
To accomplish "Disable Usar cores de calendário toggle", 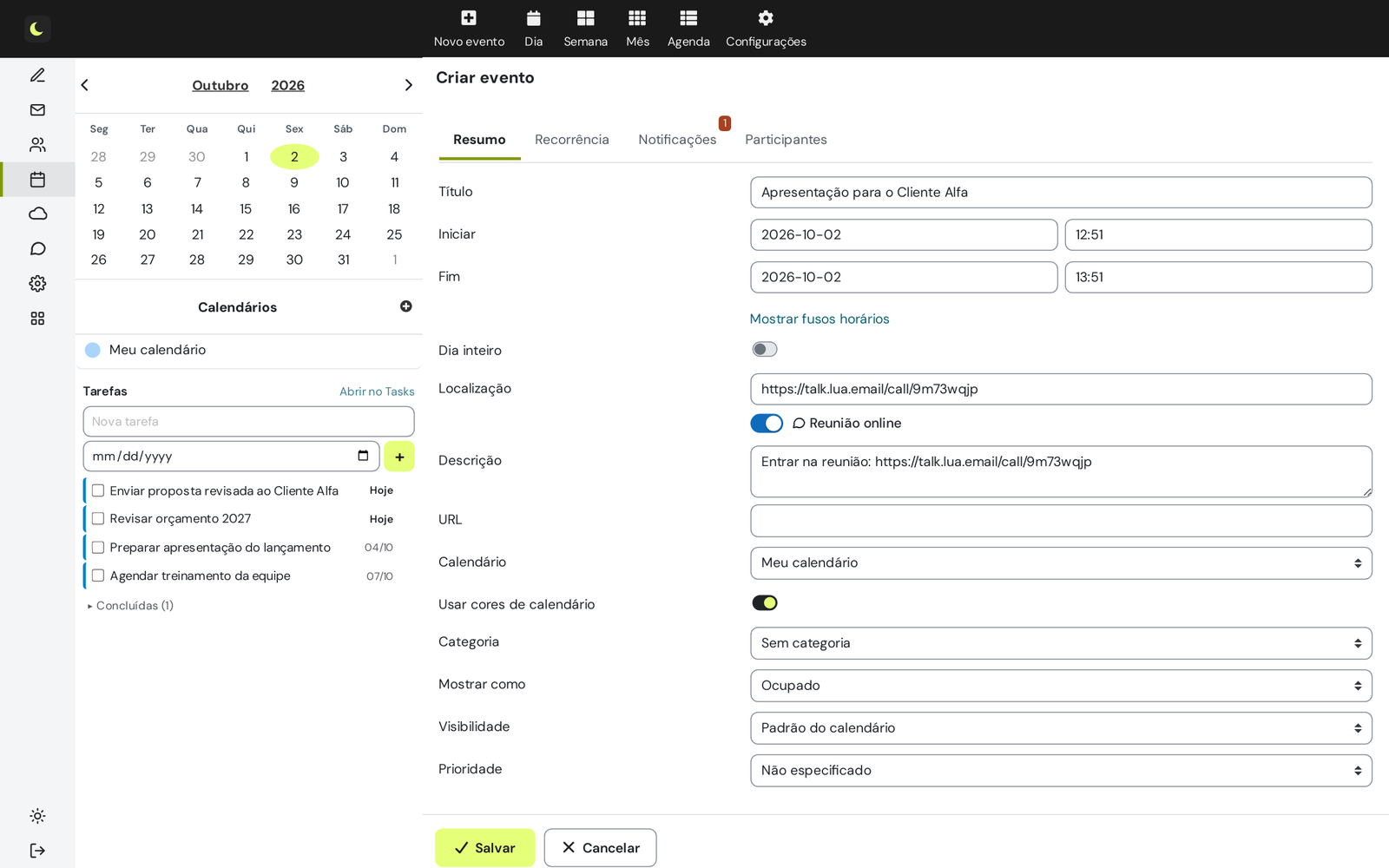I will (x=765, y=603).
